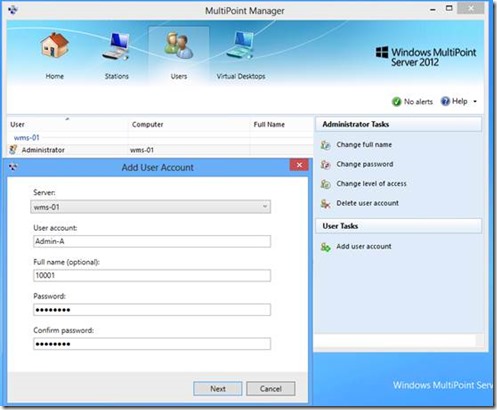Click the green No alerts checkmark icon

coord(396,101)
